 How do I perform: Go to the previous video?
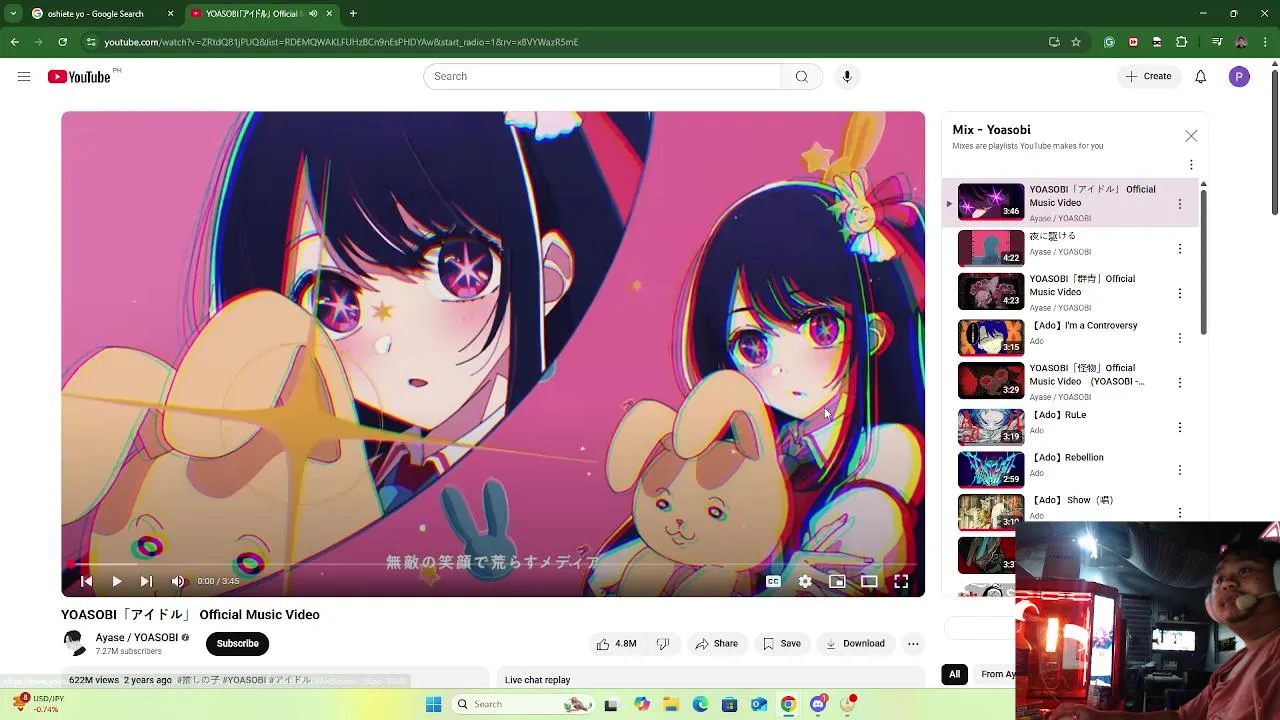coord(86,581)
